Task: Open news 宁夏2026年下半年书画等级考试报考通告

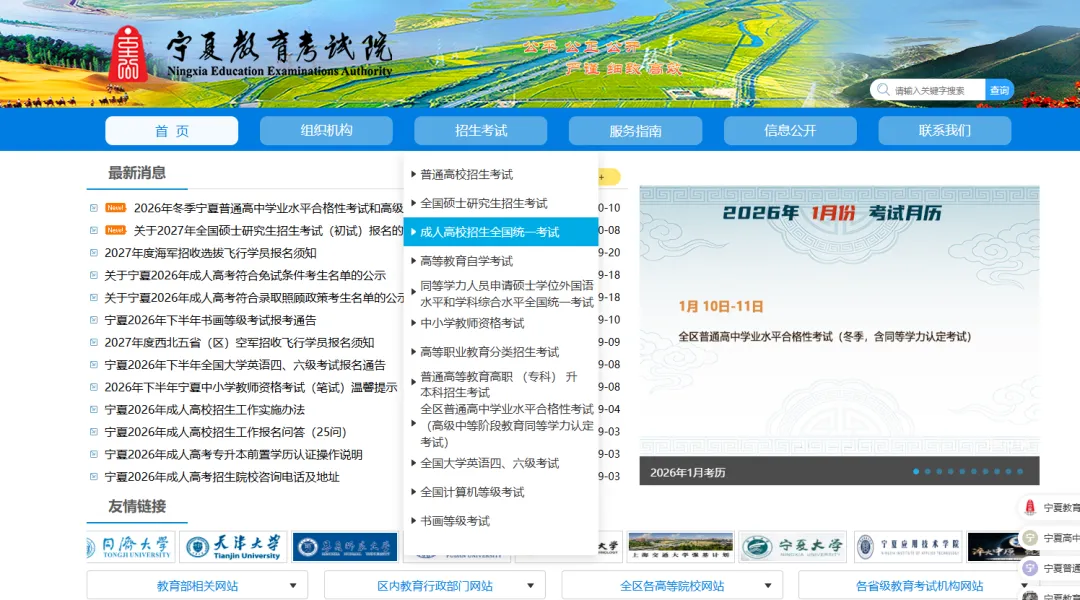Action: 210,320
